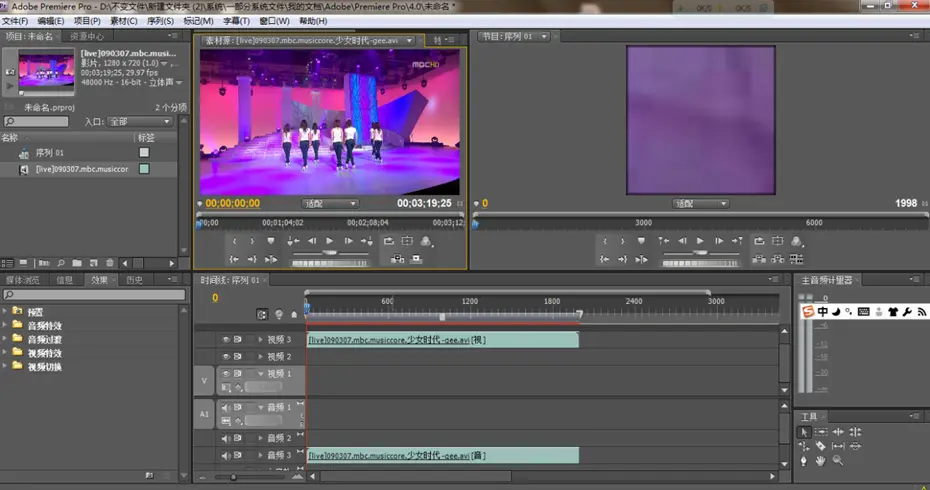Switch project panel to list view
Screen dimensions: 930x490
coord(7,263)
